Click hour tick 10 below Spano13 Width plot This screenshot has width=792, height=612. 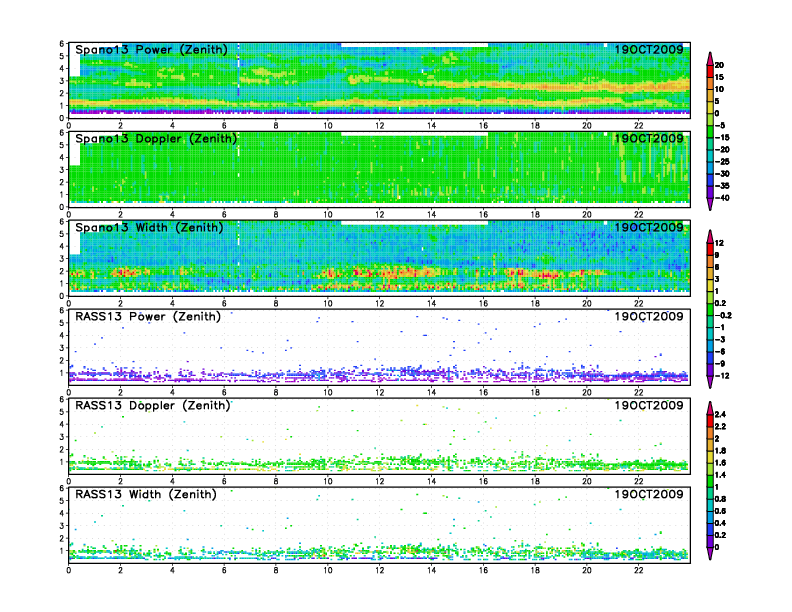coord(328,303)
